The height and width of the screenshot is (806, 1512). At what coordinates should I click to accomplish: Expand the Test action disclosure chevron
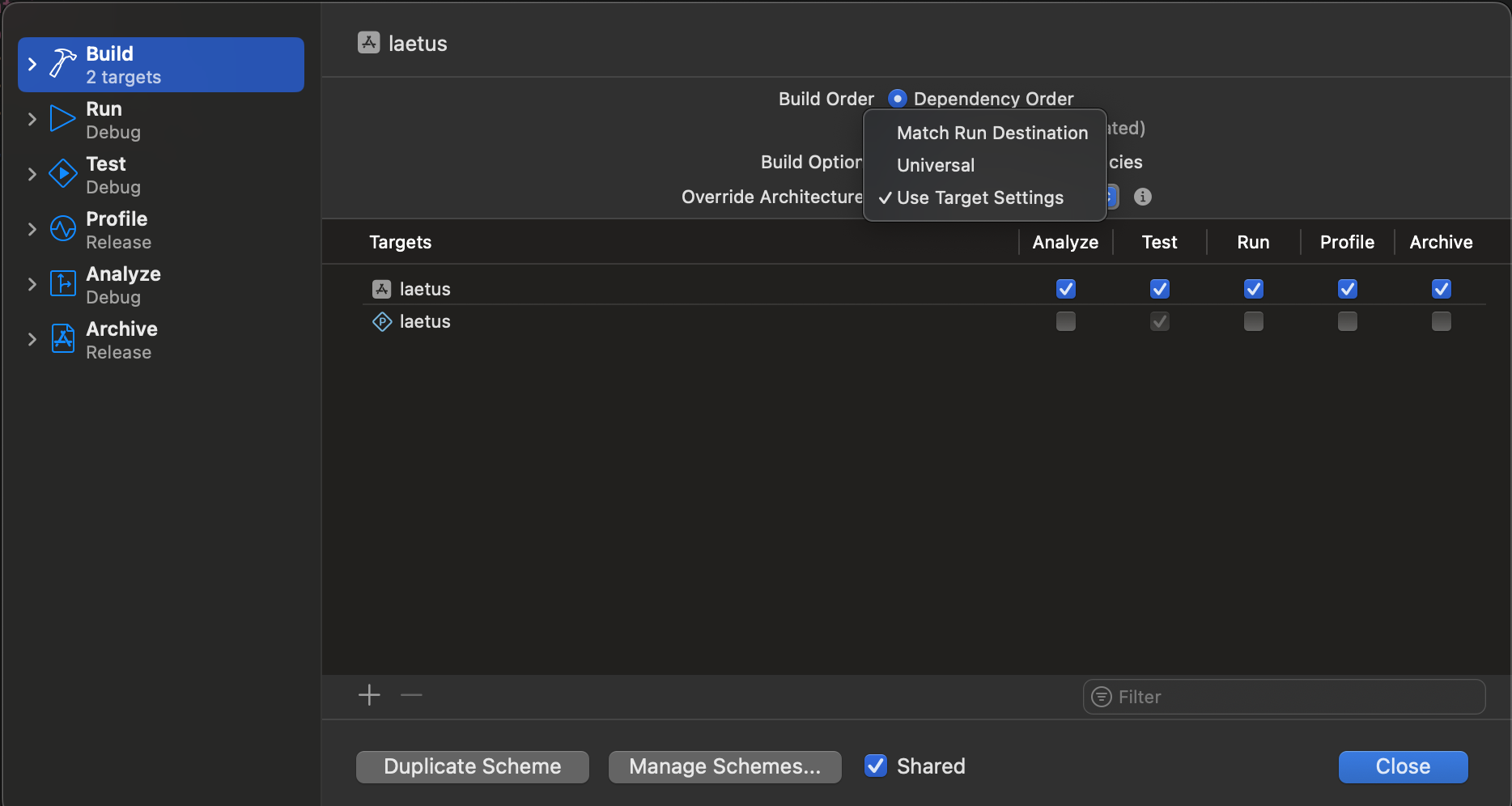[x=32, y=174]
